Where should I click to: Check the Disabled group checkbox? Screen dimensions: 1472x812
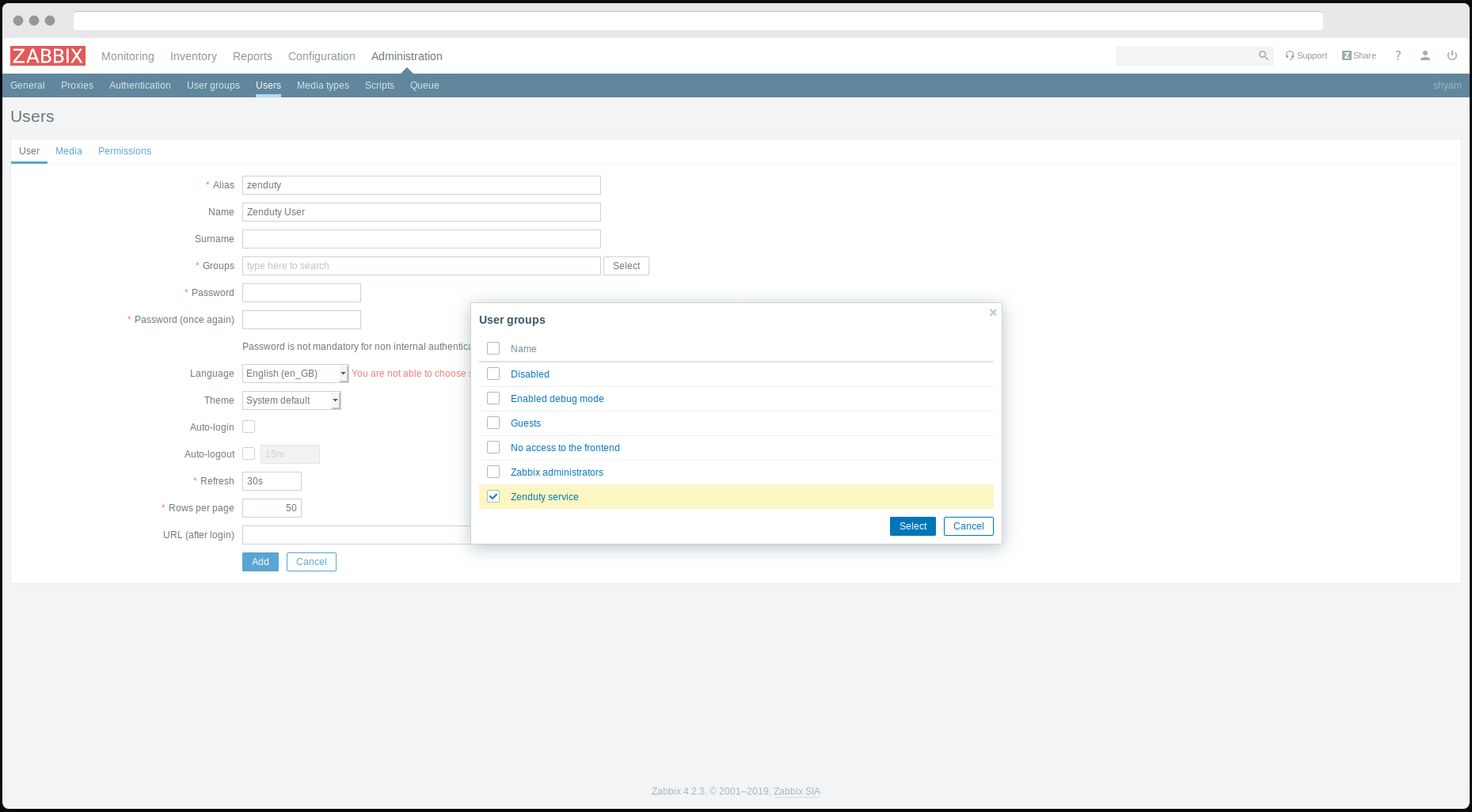click(493, 374)
